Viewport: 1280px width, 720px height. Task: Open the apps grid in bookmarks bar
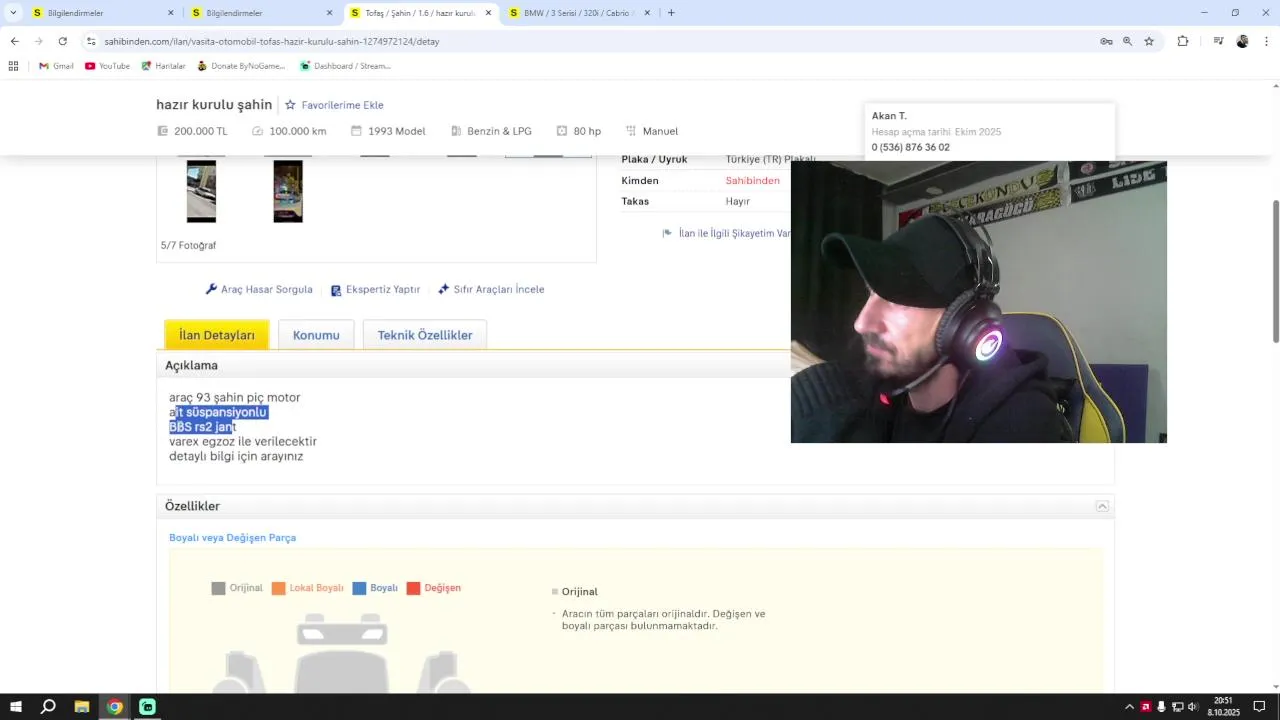13,66
